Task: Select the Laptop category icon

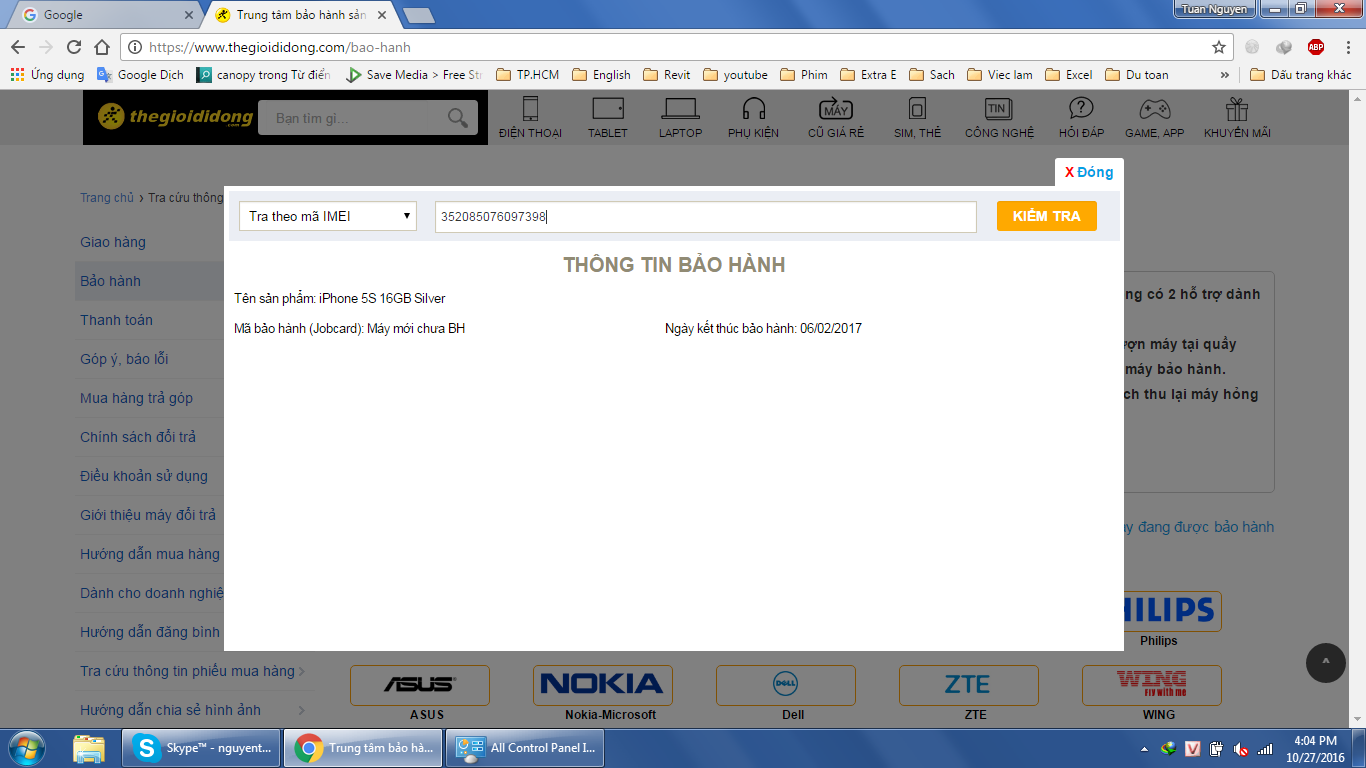Action: point(680,109)
